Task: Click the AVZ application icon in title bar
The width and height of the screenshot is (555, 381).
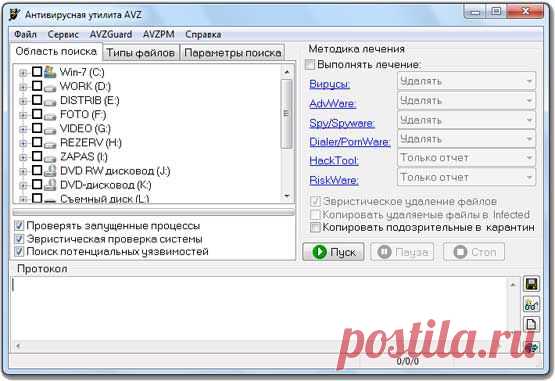Action: [x=15, y=15]
